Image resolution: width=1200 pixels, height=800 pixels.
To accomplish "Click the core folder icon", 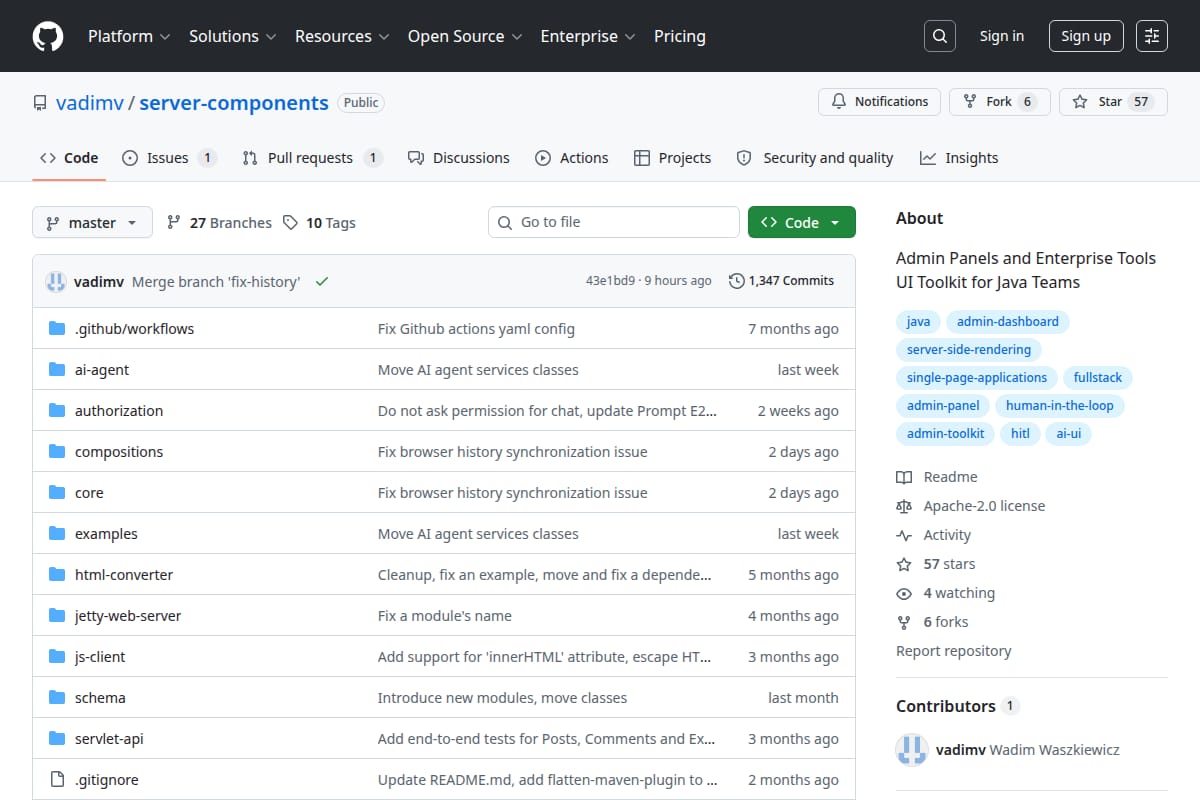I will [x=57, y=492].
